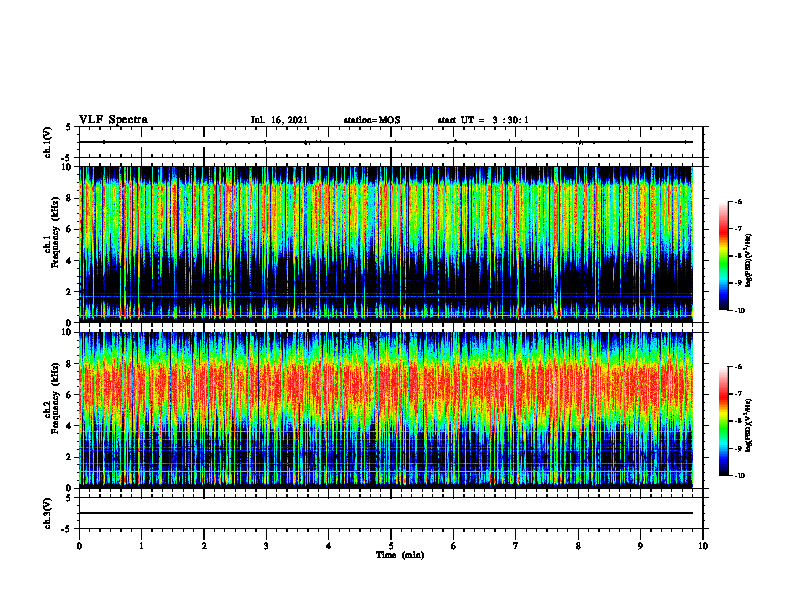Click the "-8" label on ch.2 color bar

(739, 421)
